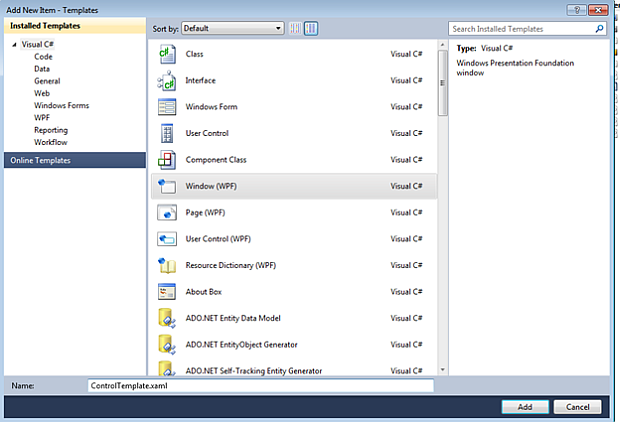
Task: Click the Page (WPF) template icon
Action: click(167, 213)
